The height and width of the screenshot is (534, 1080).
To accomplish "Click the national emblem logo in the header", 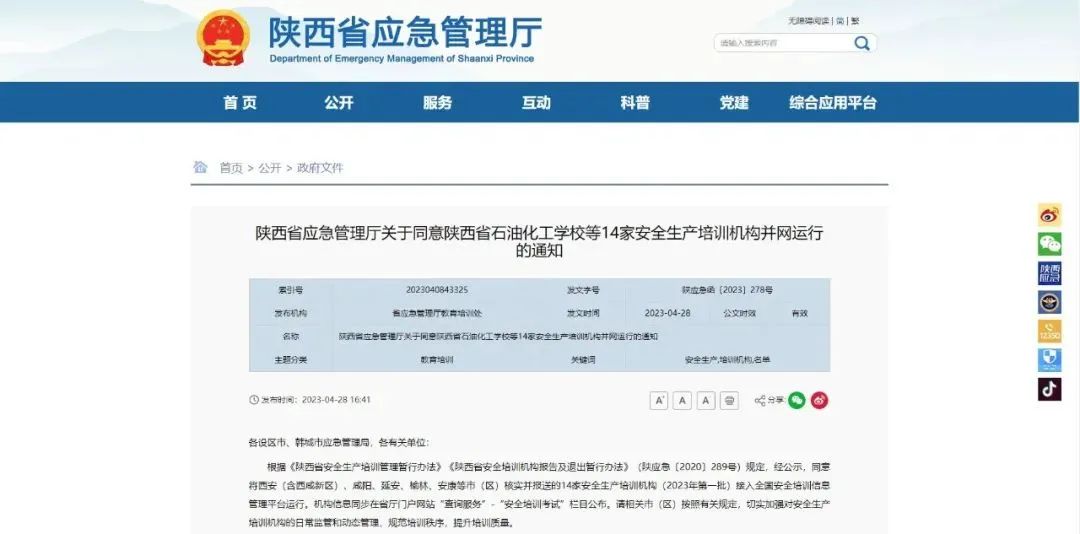I will 223,37.
